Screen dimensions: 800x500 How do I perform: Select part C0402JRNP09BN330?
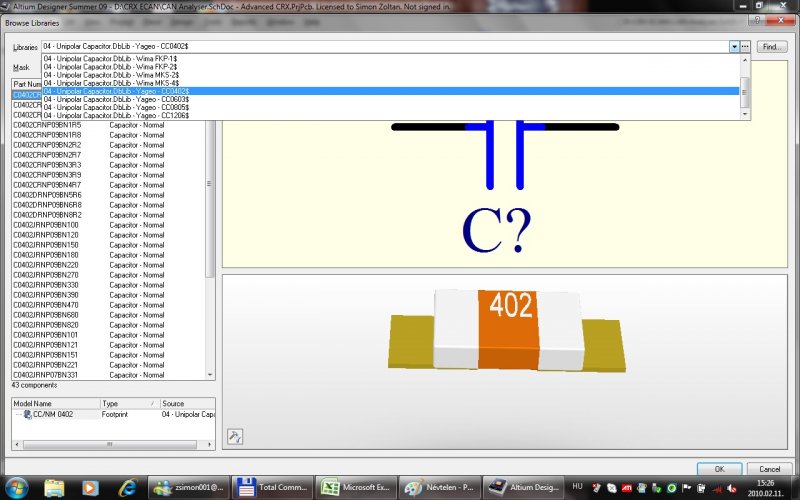pos(108,285)
